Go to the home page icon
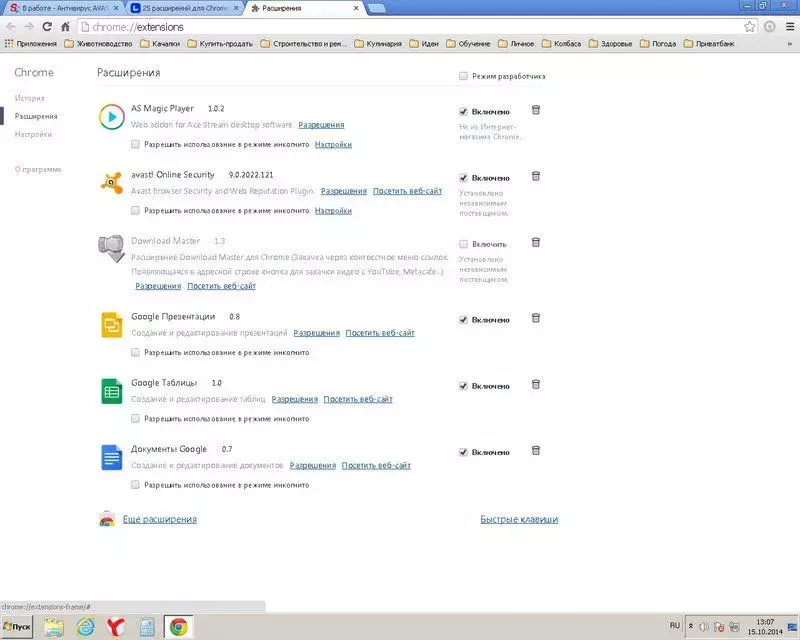Image resolution: width=800 pixels, height=640 pixels. point(65,27)
